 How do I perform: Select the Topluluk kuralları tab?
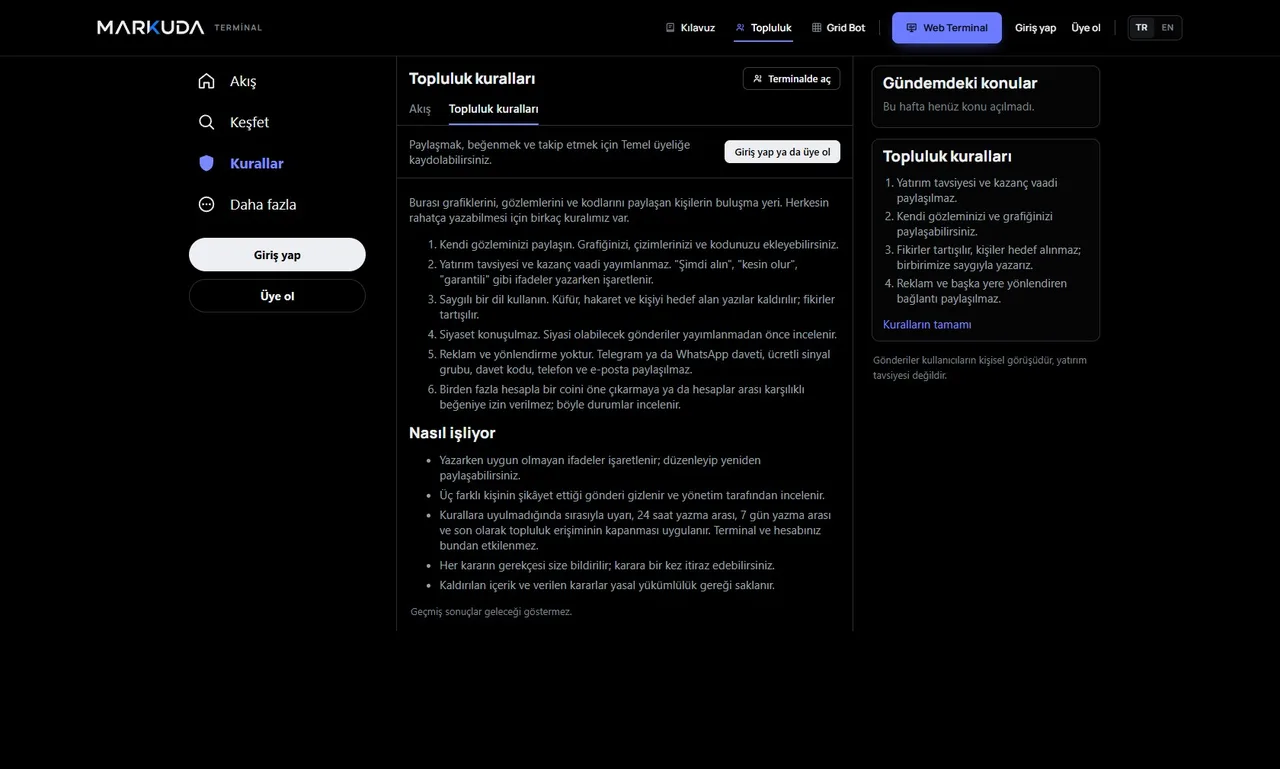point(493,109)
